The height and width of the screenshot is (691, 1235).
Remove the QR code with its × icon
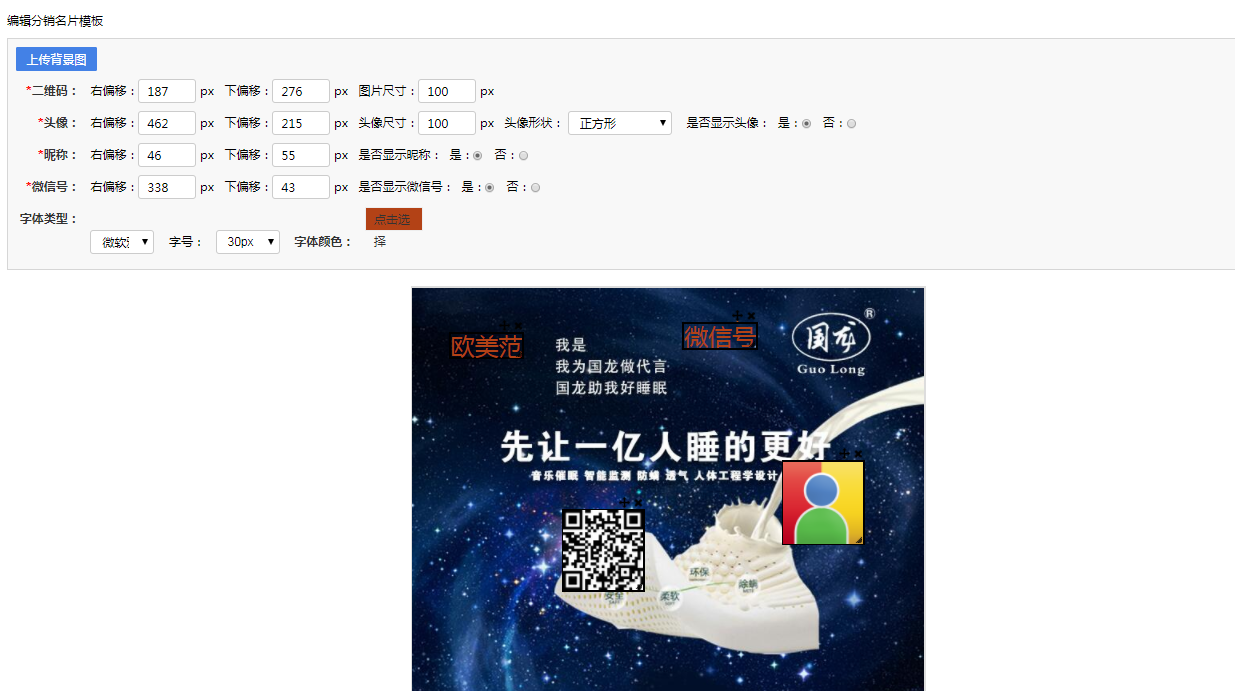point(638,503)
